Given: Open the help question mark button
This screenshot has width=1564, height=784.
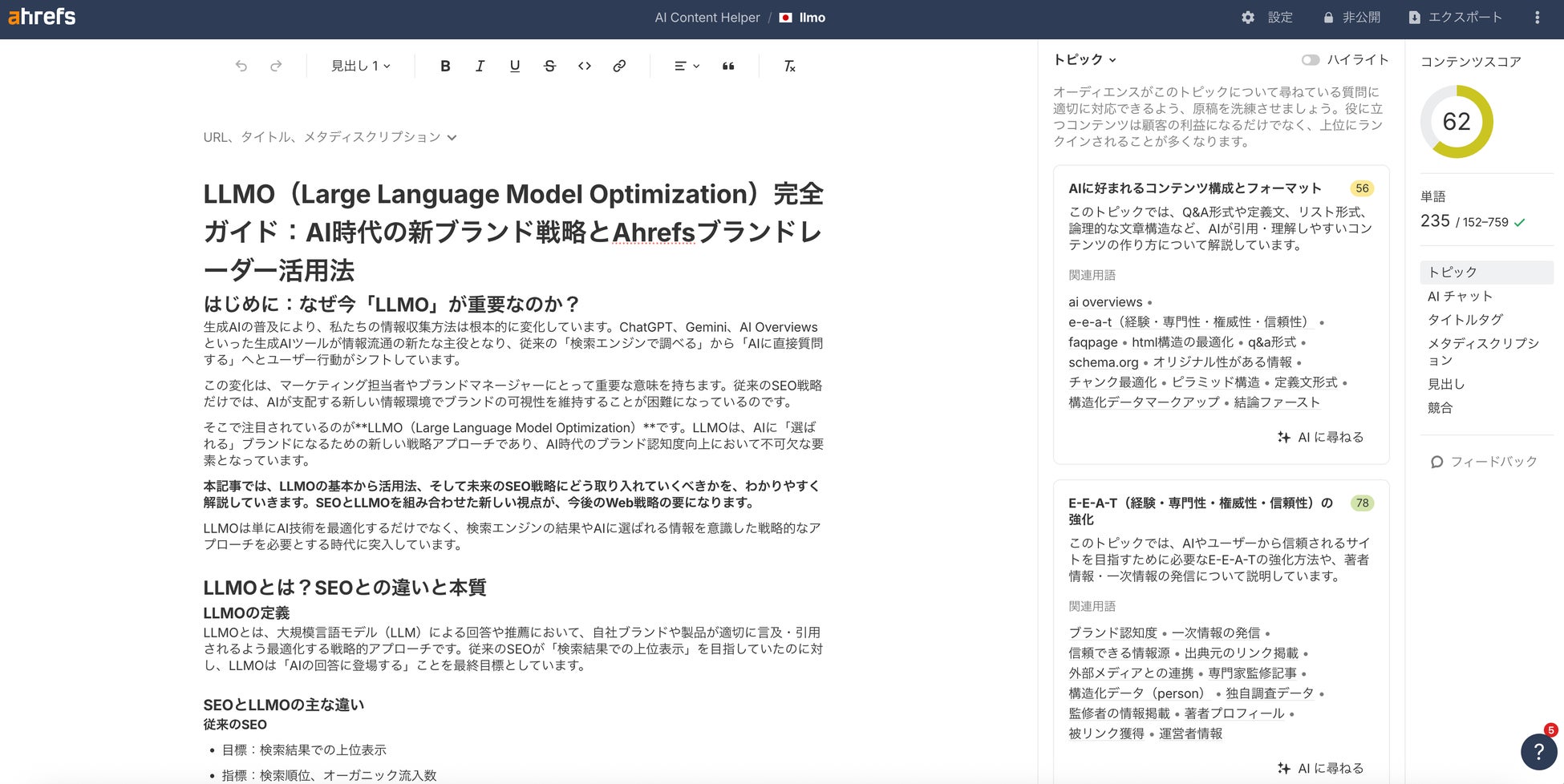Looking at the screenshot, I should [1538, 751].
